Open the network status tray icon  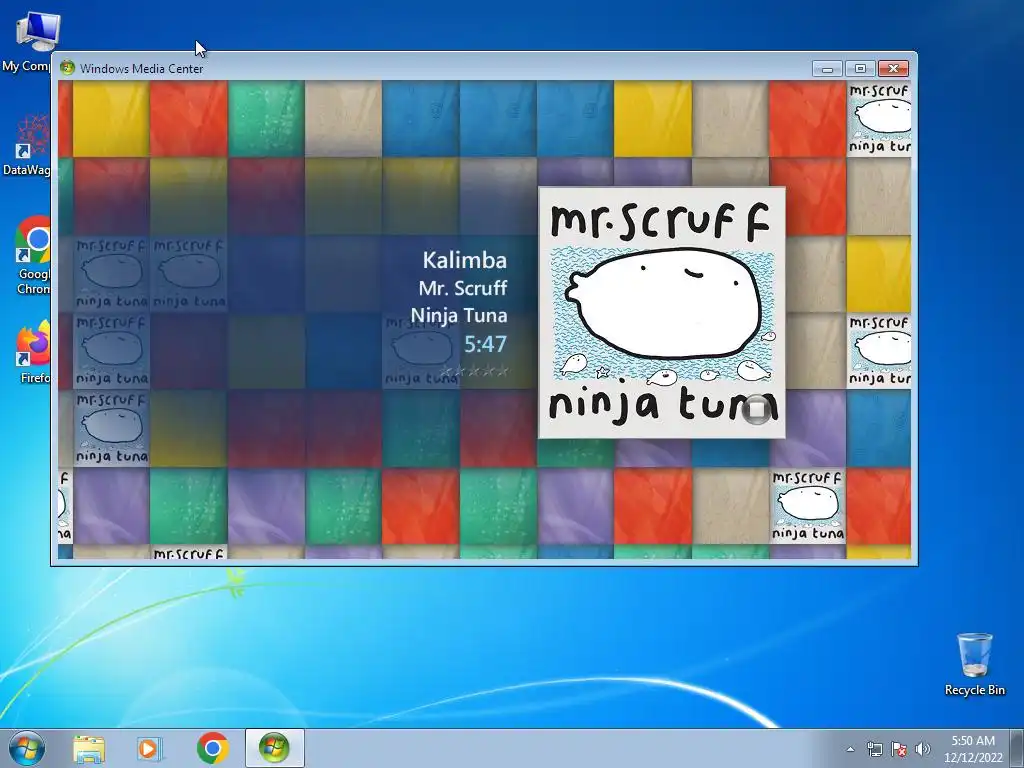(874, 749)
